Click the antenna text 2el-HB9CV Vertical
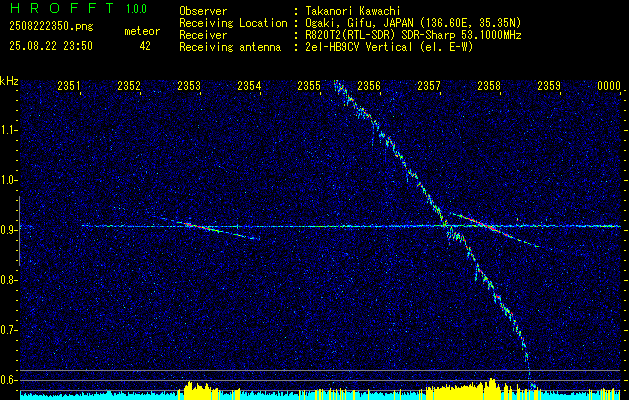Screen dimensions: 629x400 tap(359, 47)
